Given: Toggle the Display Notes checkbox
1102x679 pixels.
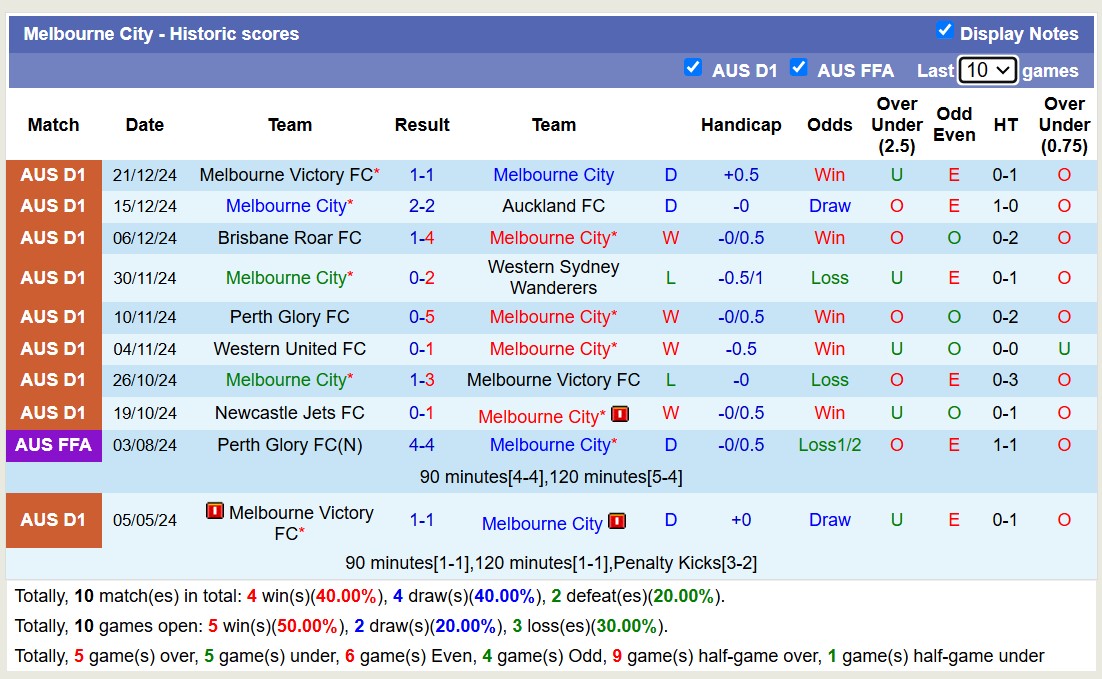Looking at the screenshot, I should pos(944,31).
